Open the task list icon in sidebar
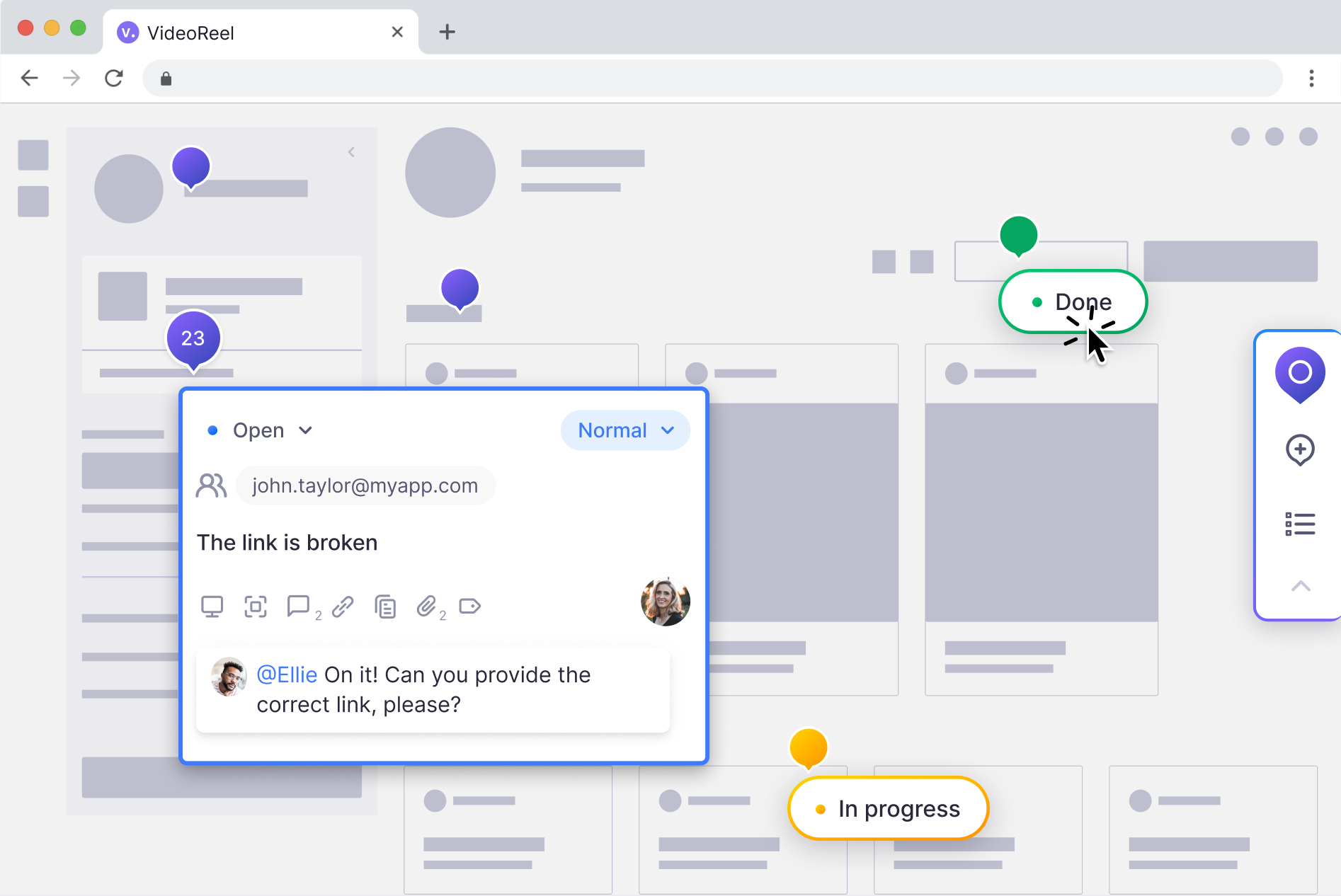 pyautogui.click(x=1300, y=524)
